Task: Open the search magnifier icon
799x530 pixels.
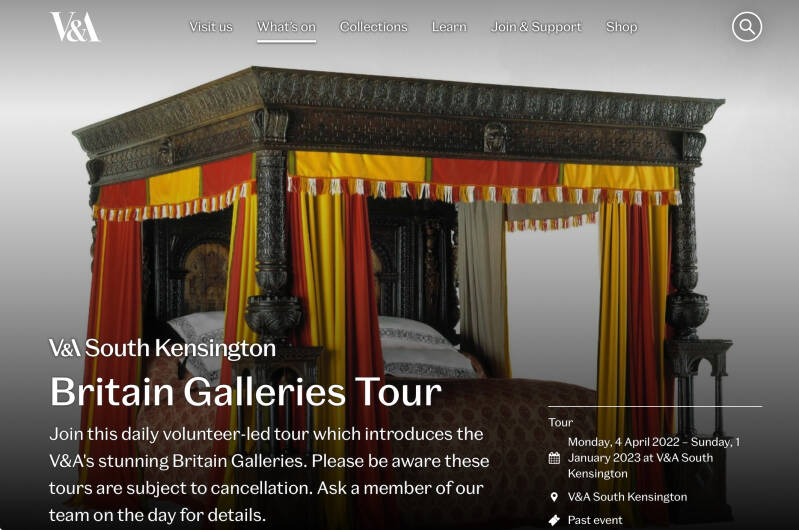Action: point(747,26)
